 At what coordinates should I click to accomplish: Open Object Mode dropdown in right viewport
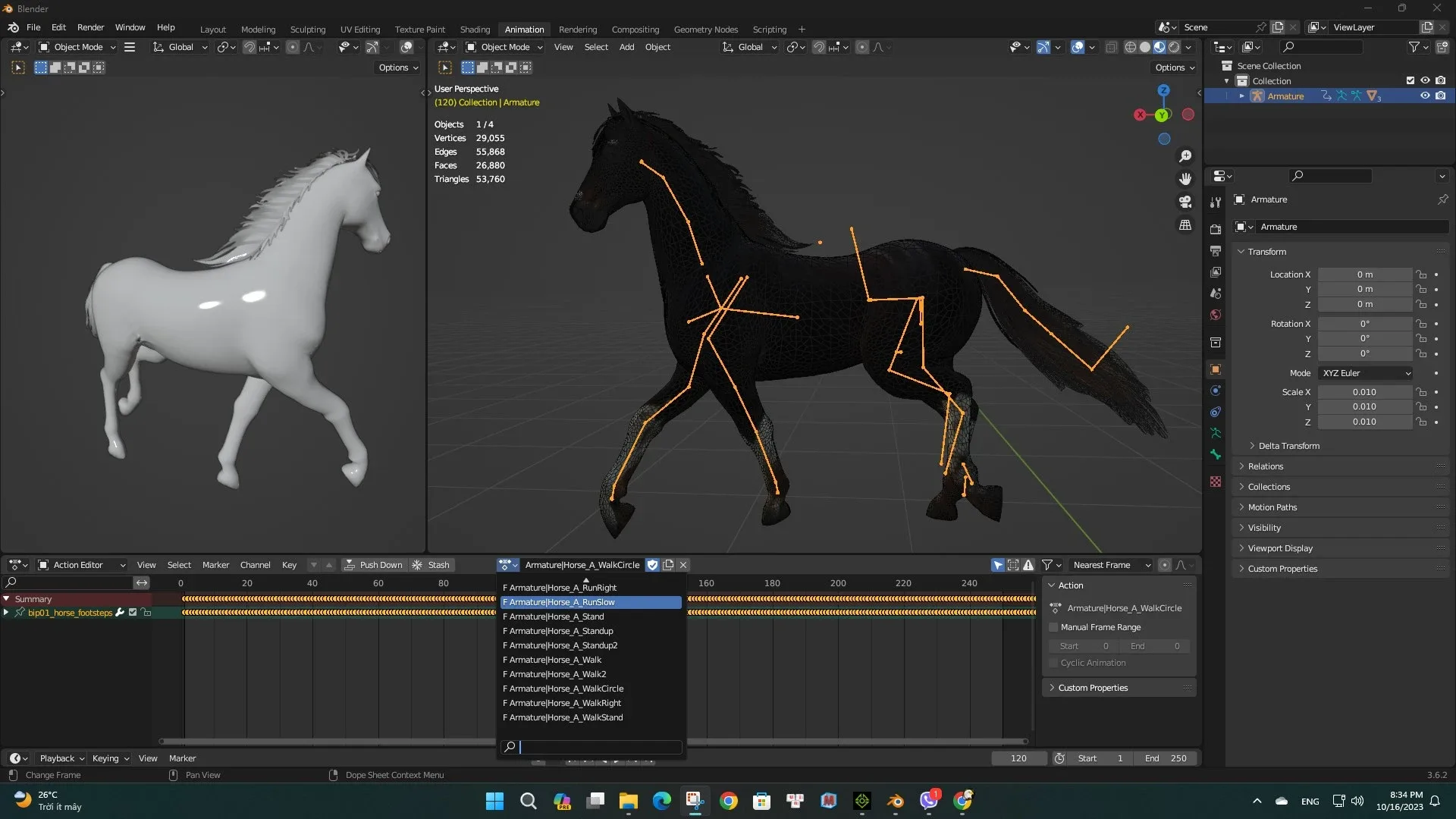tap(505, 47)
